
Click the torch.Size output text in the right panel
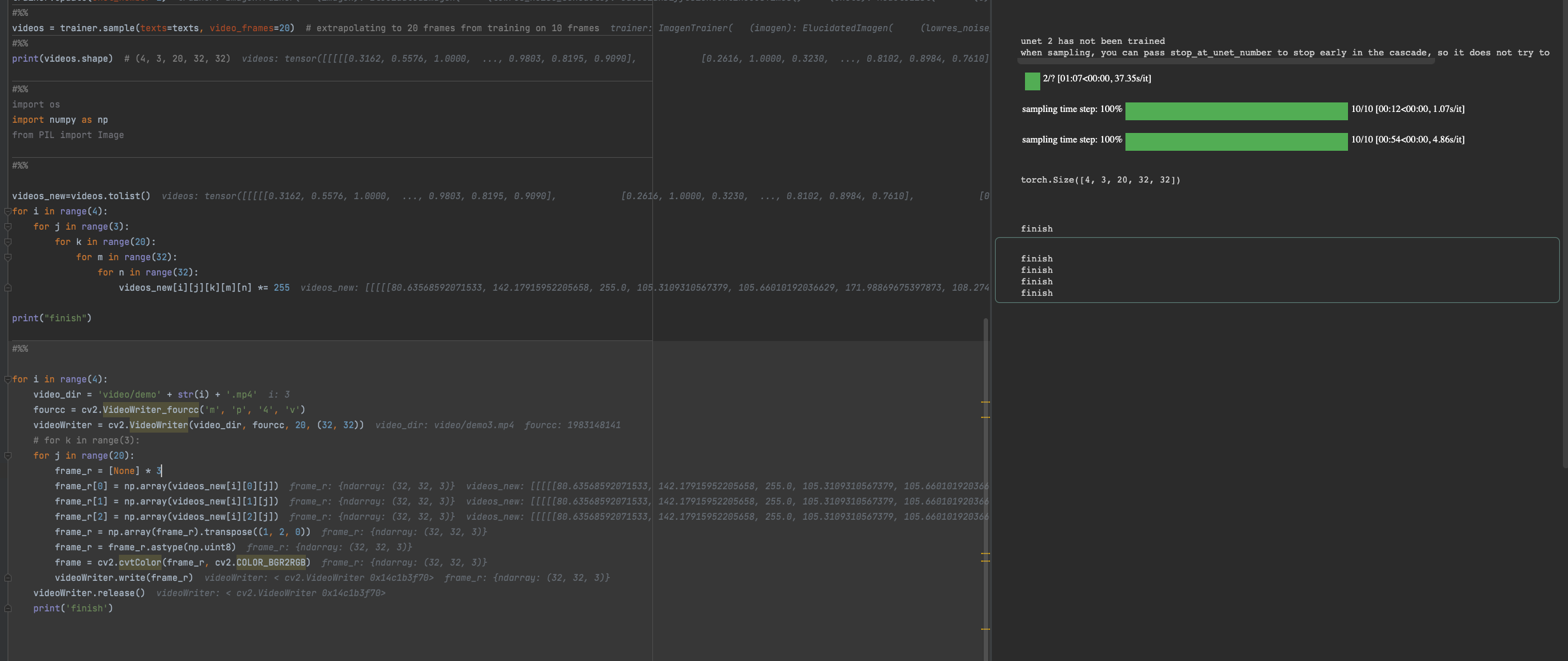(x=1101, y=180)
